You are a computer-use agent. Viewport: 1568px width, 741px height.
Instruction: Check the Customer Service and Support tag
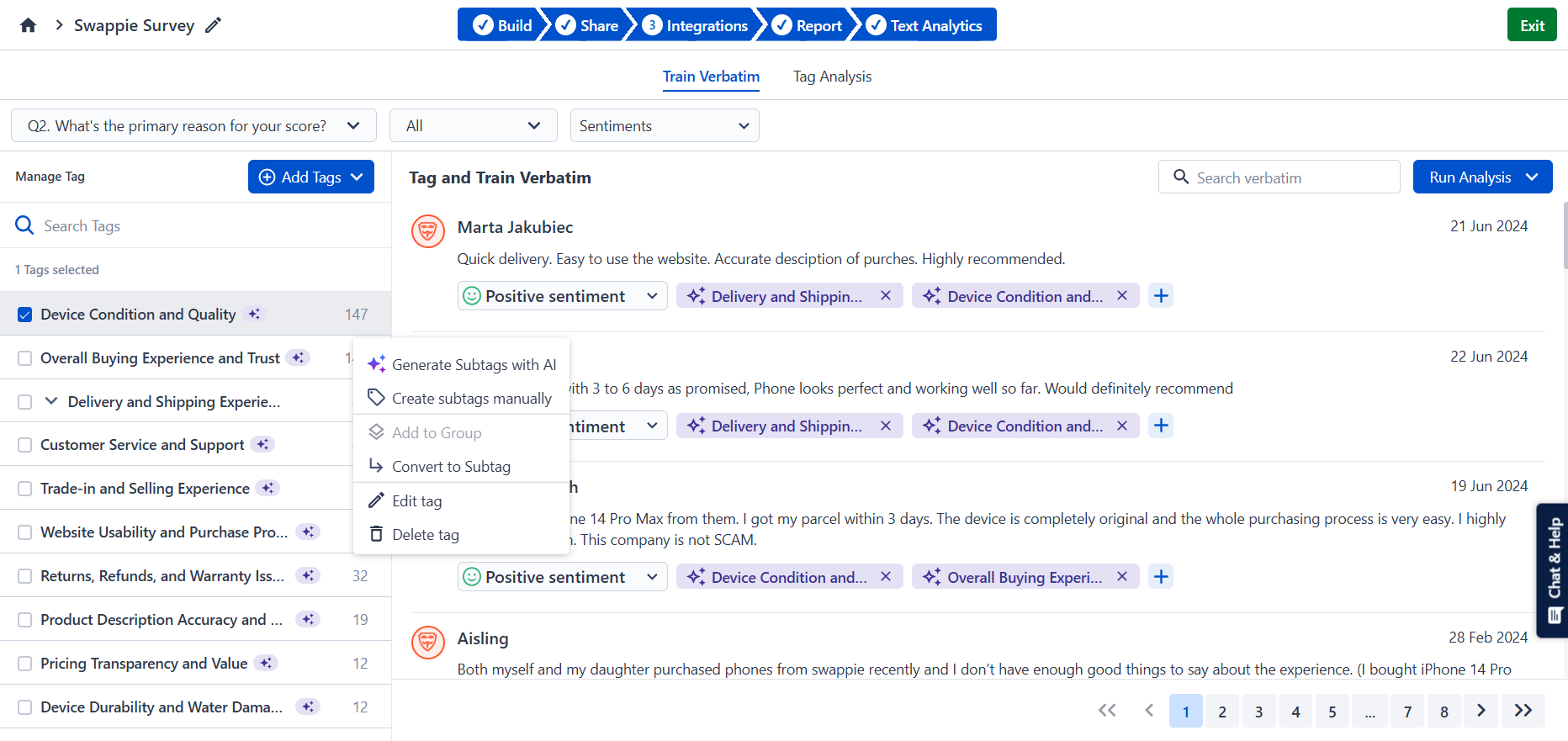(25, 445)
